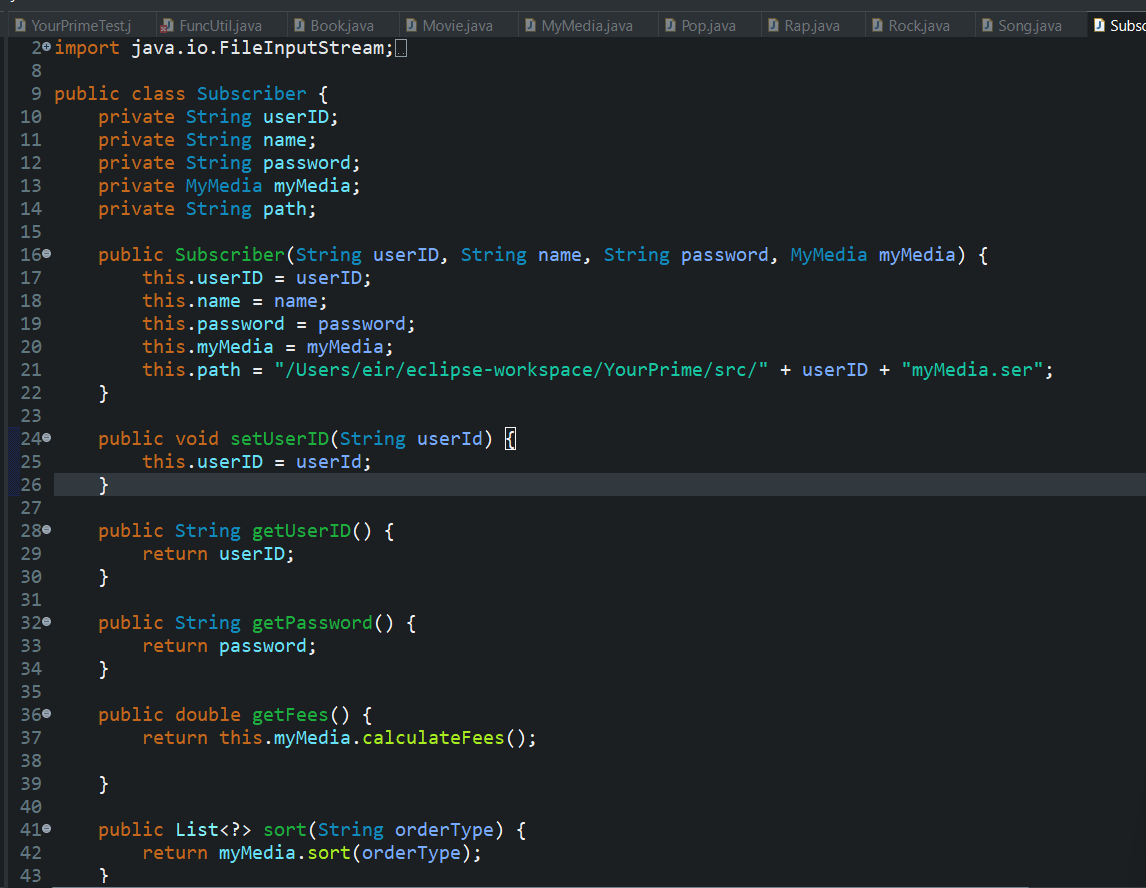Collapse the sort method fold on line 41
The width and height of the screenshot is (1146, 888).
45,829
